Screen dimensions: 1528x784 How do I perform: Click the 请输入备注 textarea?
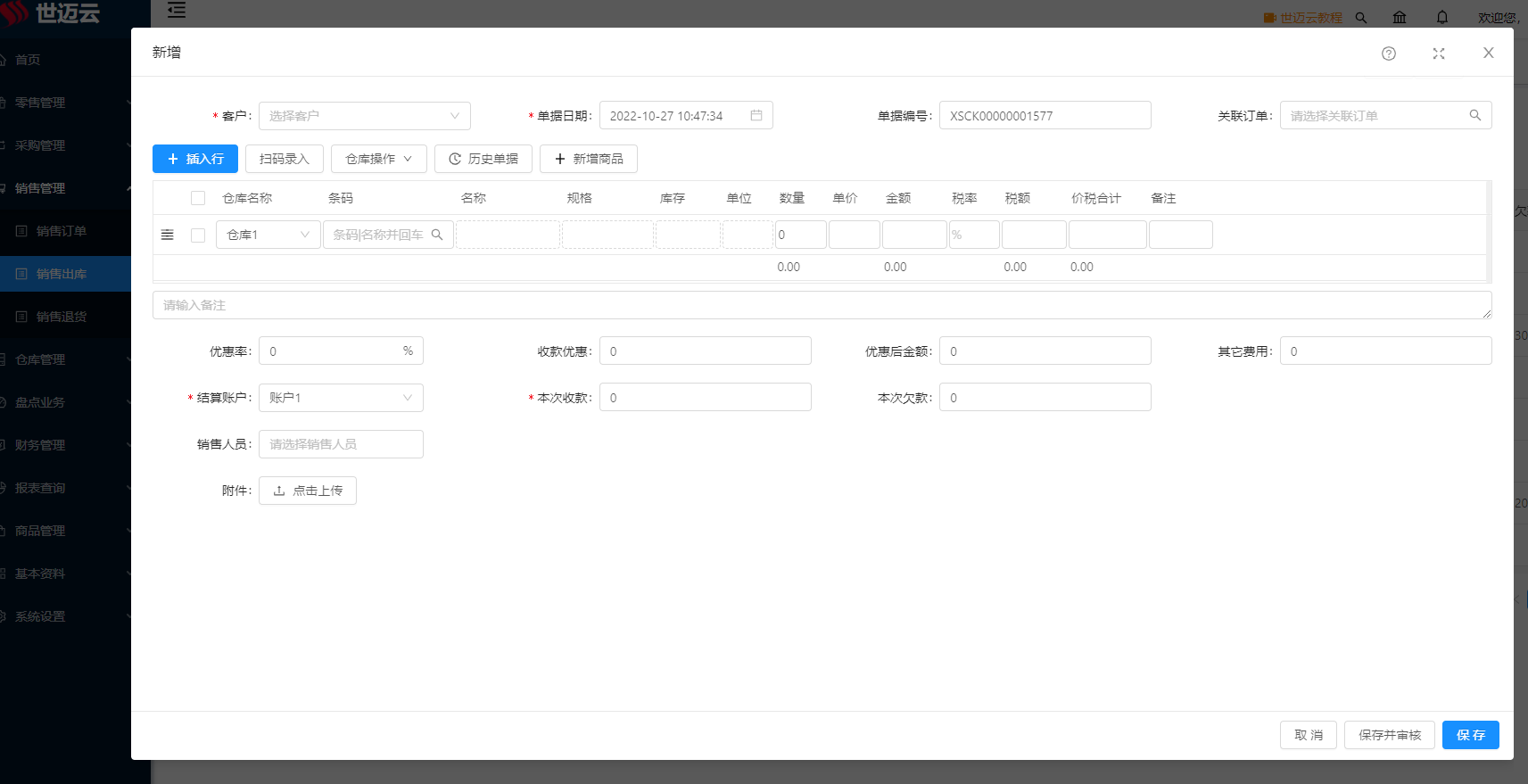(822, 305)
